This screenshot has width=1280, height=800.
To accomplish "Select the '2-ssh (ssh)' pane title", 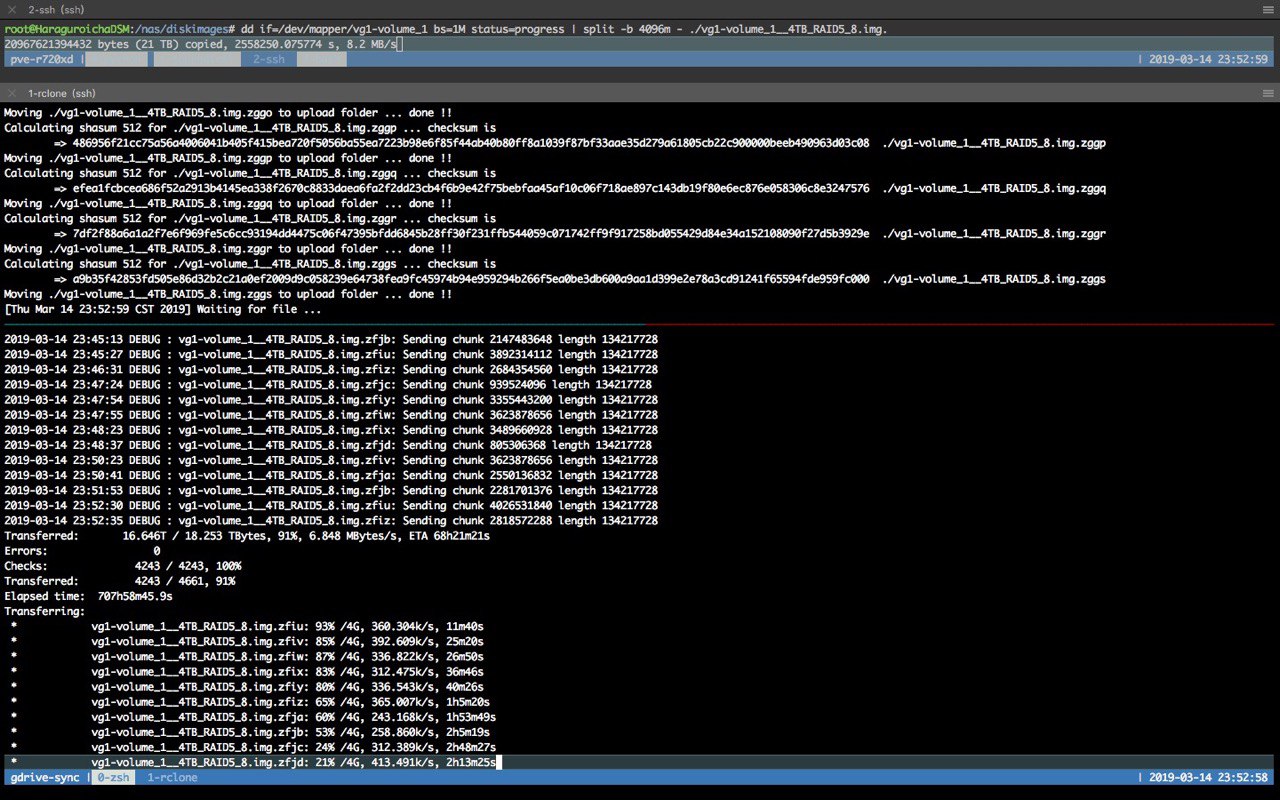I will (x=55, y=9).
